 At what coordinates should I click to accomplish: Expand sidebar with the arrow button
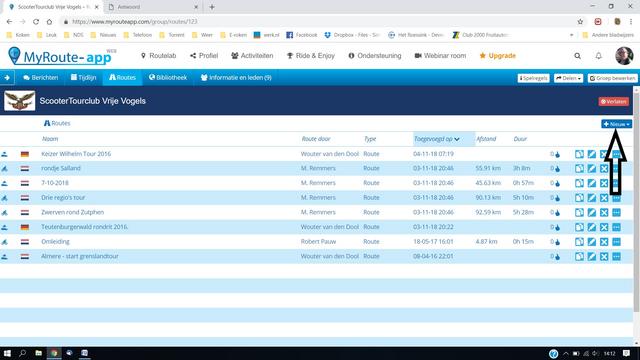[x=7, y=78]
